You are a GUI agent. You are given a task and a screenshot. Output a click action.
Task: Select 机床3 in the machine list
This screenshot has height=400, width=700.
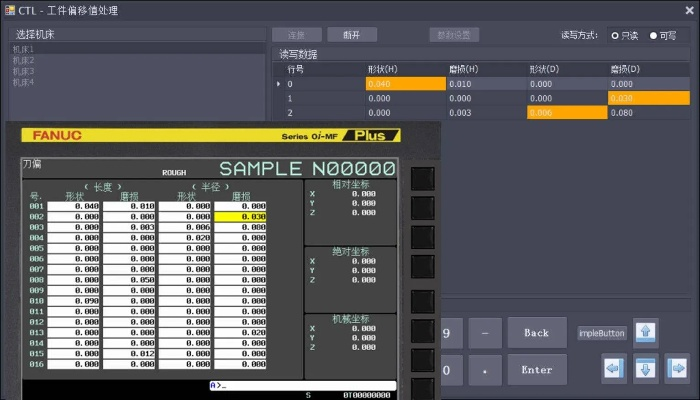coord(23,71)
